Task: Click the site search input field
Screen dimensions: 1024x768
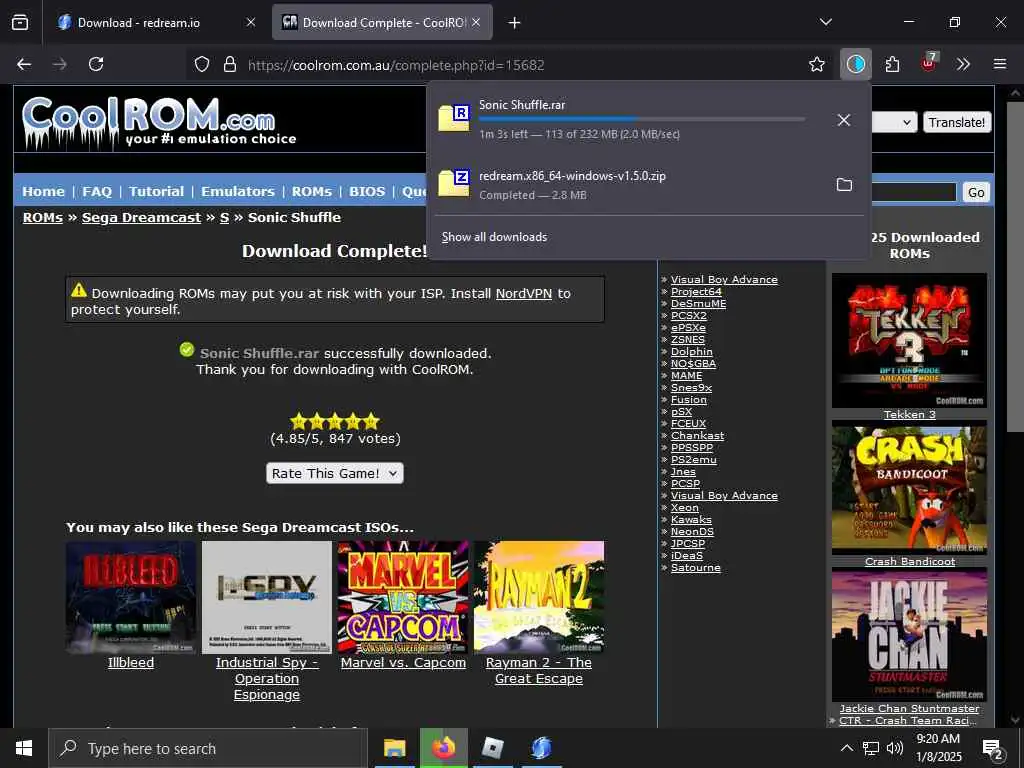Action: 914,193
